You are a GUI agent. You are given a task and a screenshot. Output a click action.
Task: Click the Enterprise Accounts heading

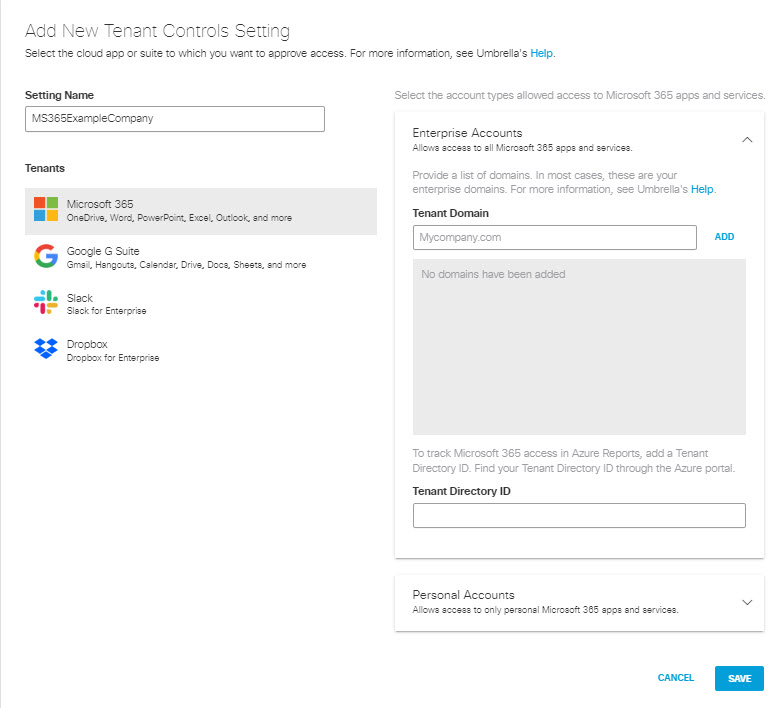pyautogui.click(x=467, y=133)
